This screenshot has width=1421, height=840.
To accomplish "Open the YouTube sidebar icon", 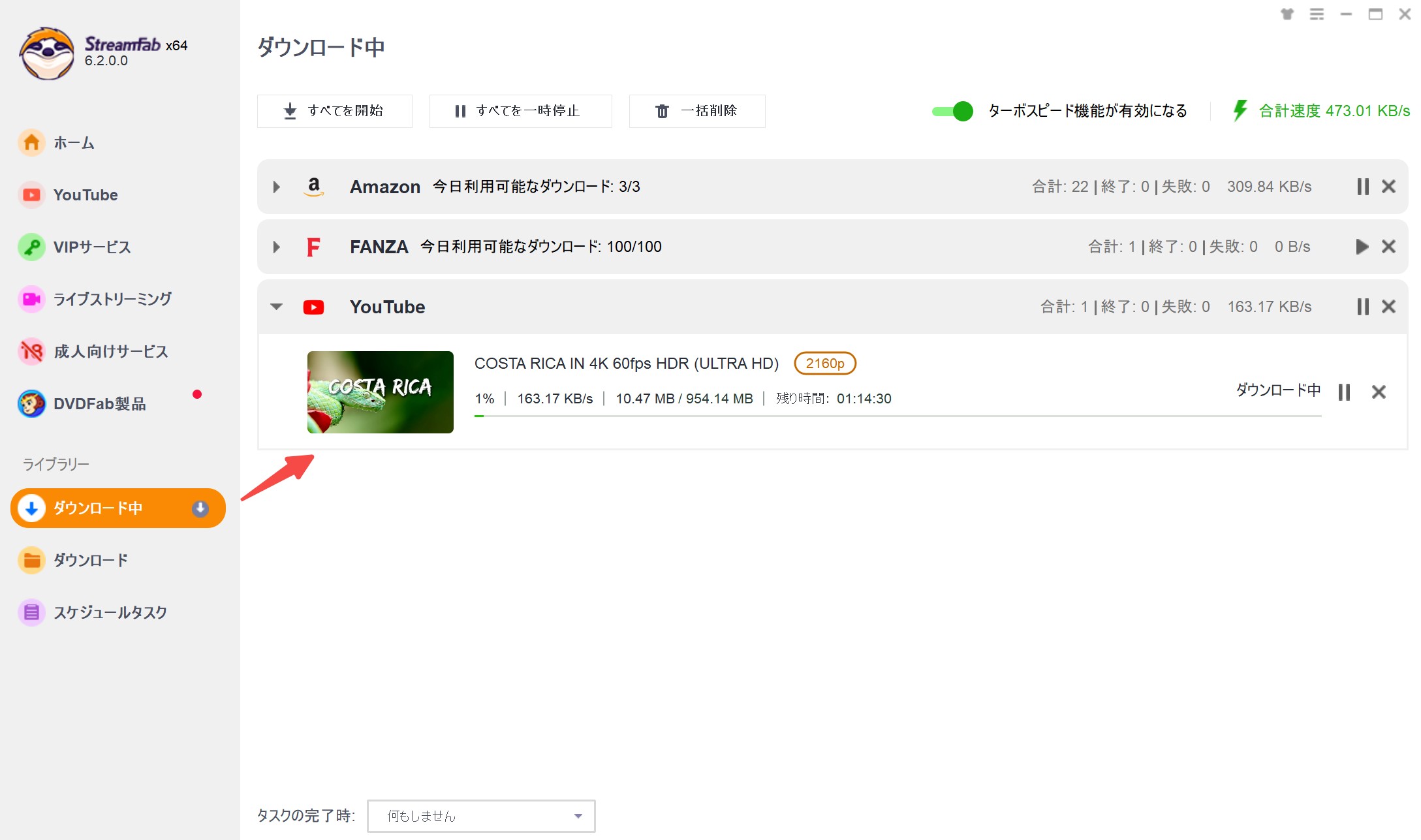I will click(31, 194).
